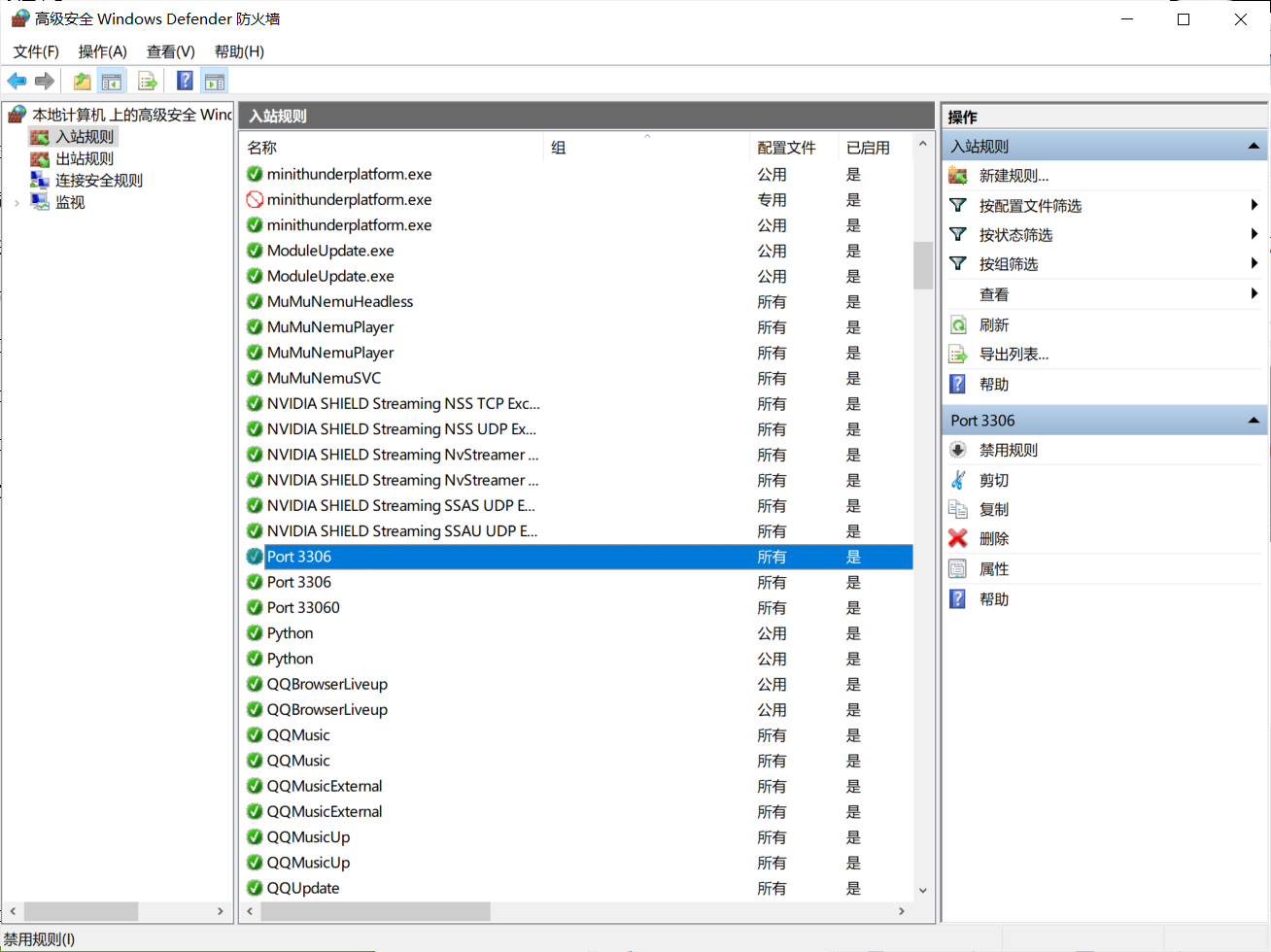This screenshot has height=952, width=1271.
Task: Expand the 按配置文件筛选 submenu arrow
Action: (x=1254, y=205)
